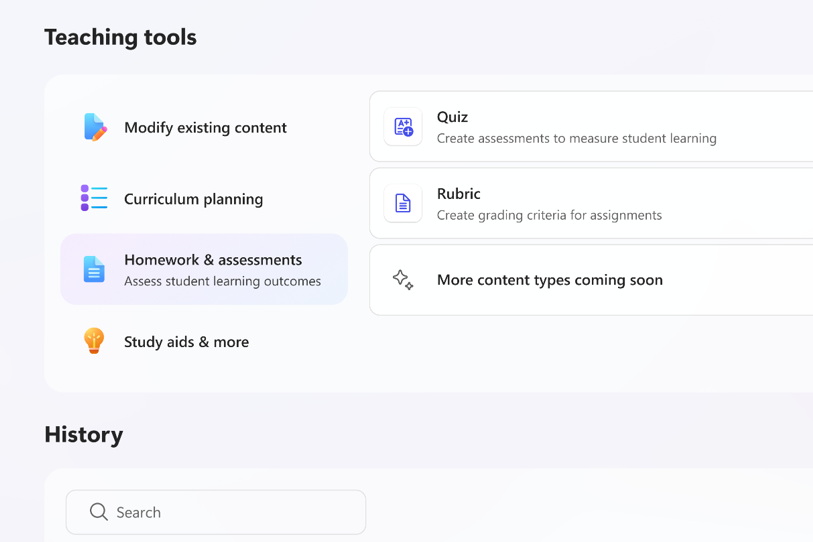Screen dimensions: 813x542
Task: Click the 'Create assessments to measure student learning' description
Action: 576,138
